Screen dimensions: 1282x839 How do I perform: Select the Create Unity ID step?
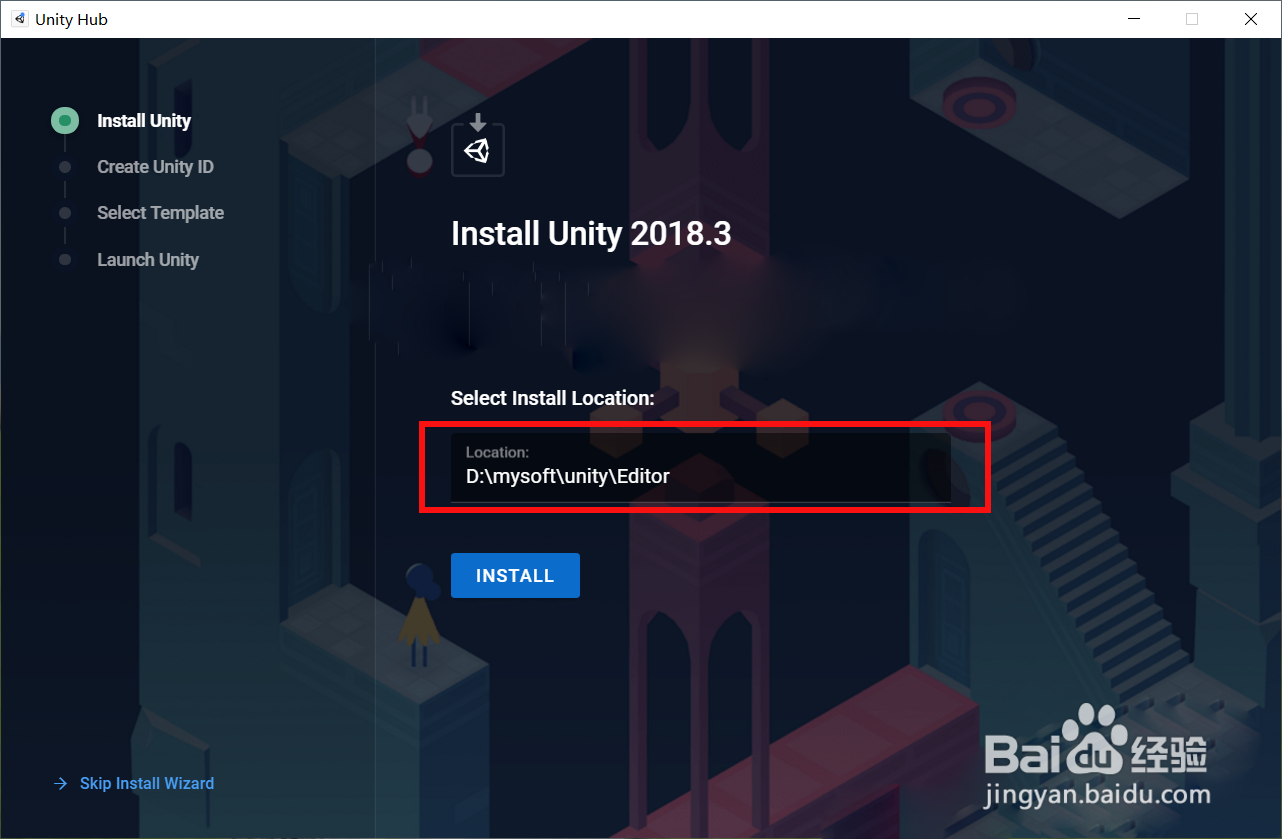(155, 167)
